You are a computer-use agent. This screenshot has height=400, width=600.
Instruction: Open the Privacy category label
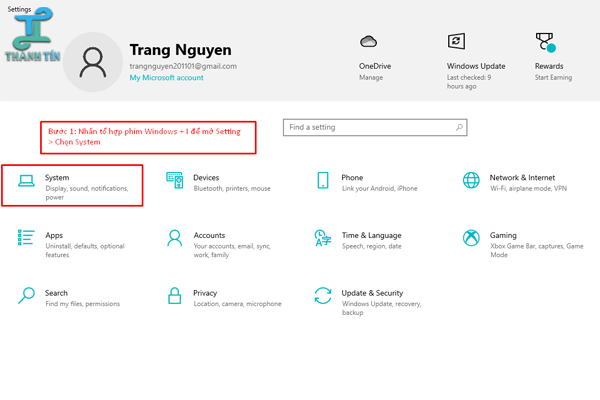[205, 293]
